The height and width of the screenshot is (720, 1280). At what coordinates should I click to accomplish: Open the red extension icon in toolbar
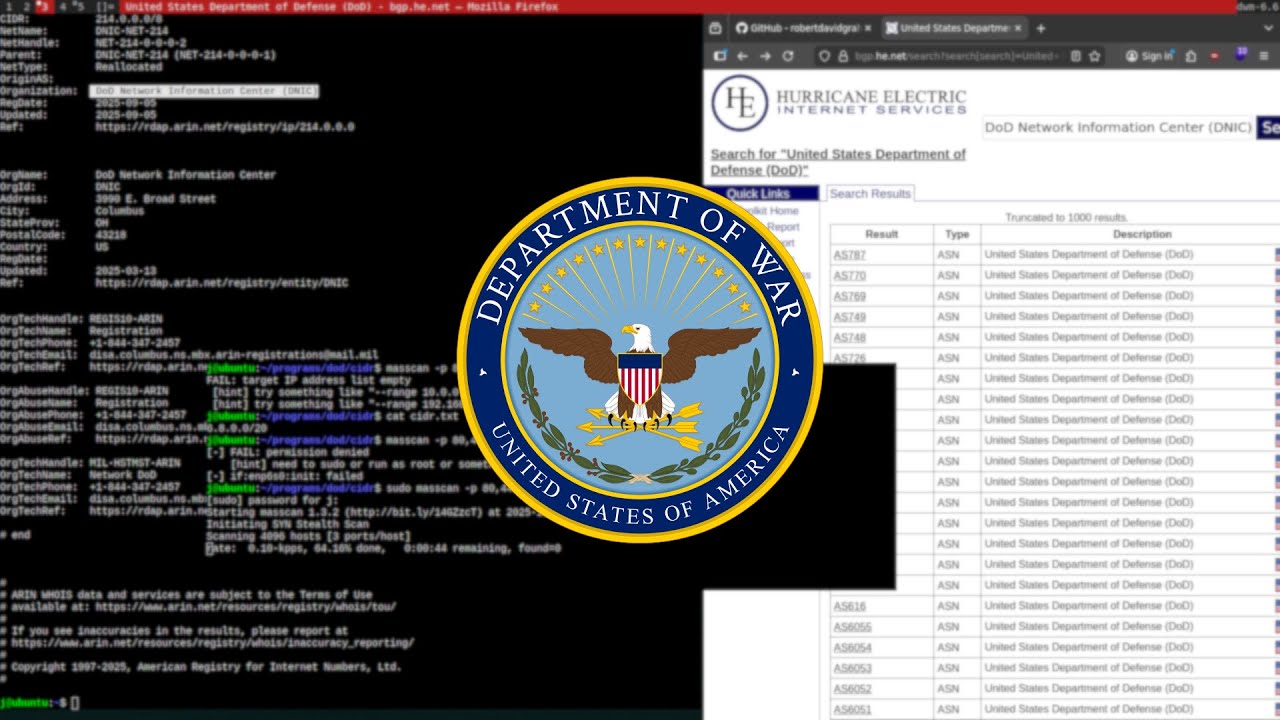click(1215, 56)
